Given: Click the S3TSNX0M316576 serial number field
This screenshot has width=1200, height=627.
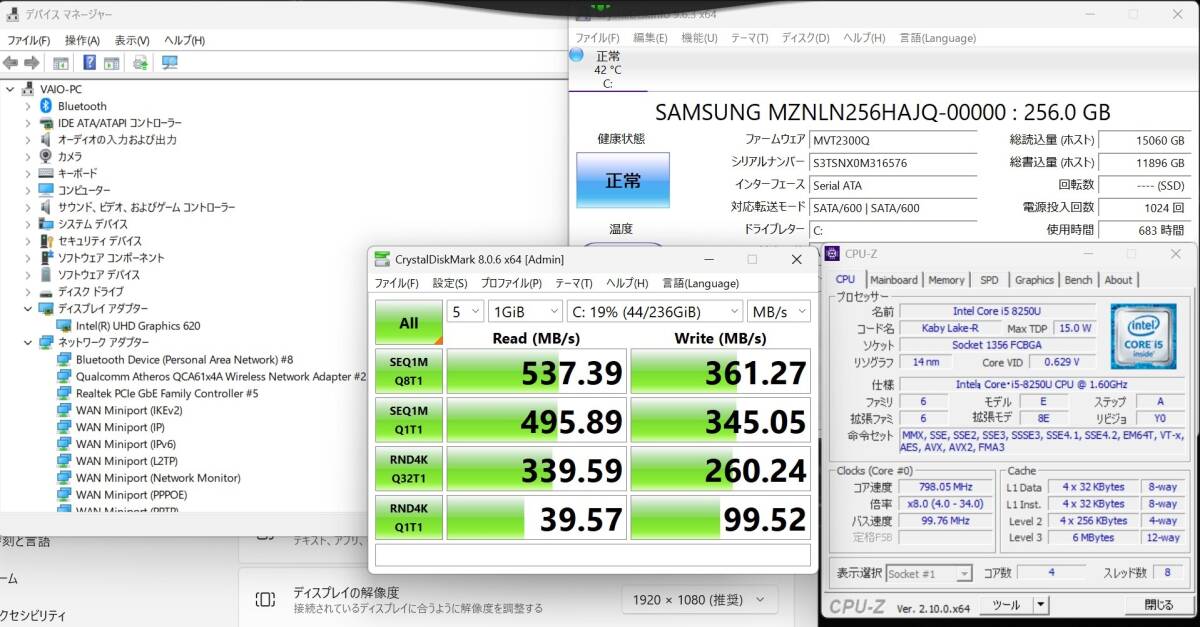Looking at the screenshot, I should (893, 162).
